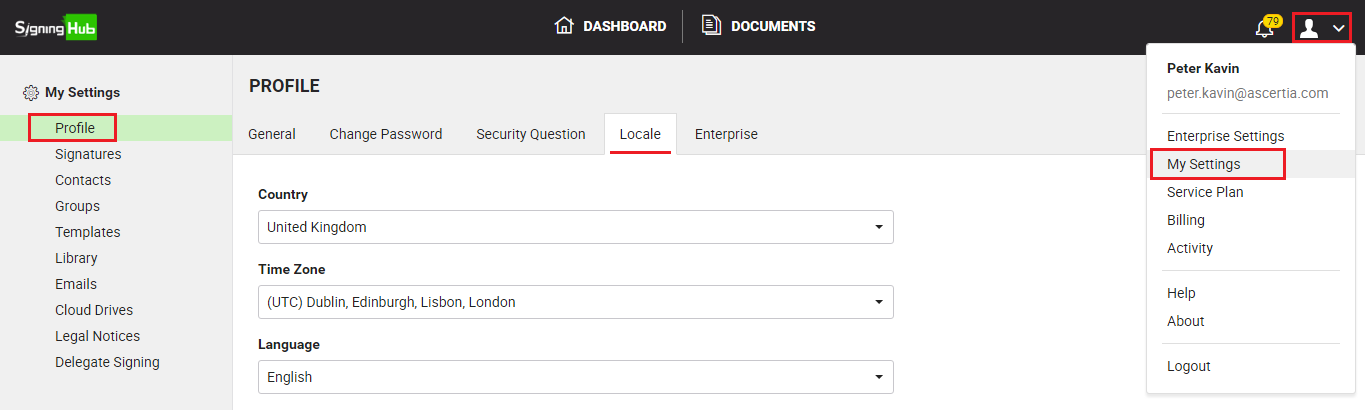Select Service Plan in user menu
The image size is (1365, 410).
pos(1205,192)
